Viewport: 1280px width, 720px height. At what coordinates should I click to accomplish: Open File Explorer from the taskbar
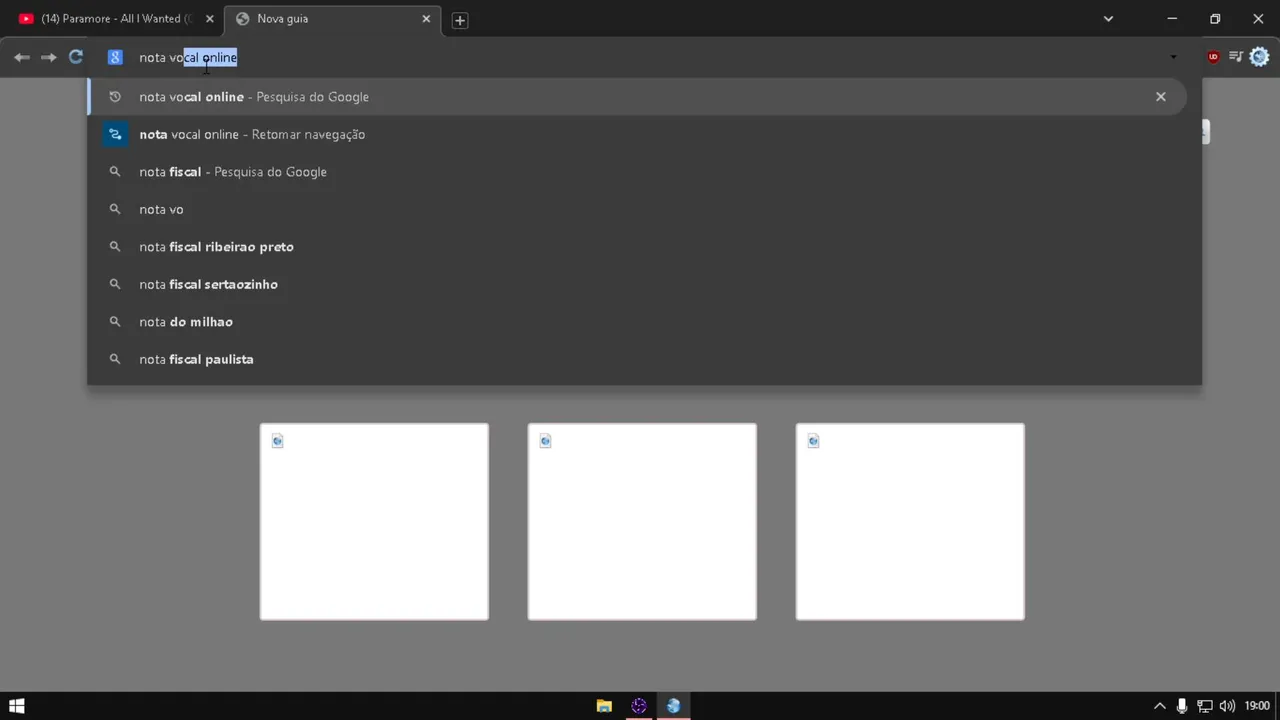[604, 706]
